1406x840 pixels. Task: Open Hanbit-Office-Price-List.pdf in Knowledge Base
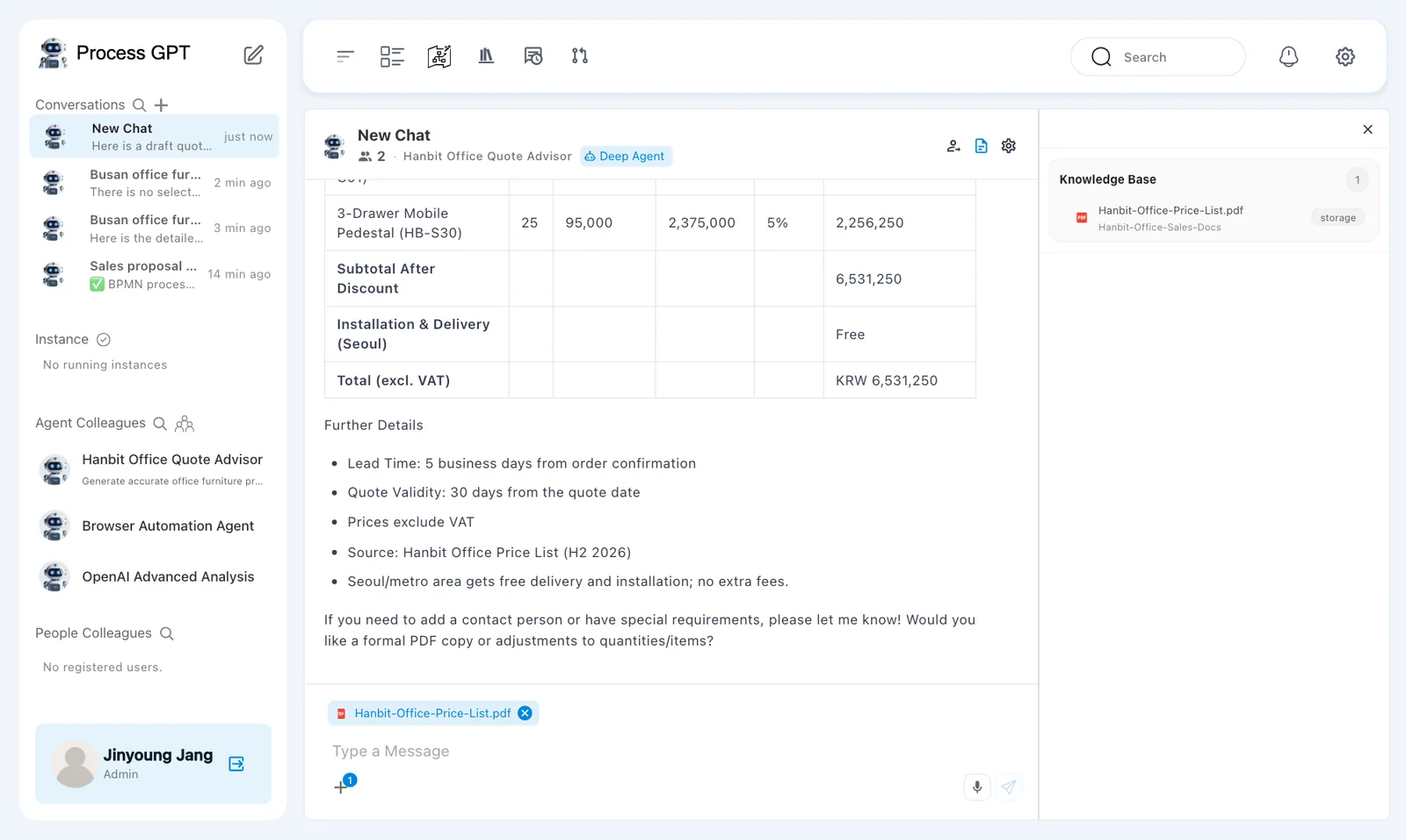pos(1170,211)
